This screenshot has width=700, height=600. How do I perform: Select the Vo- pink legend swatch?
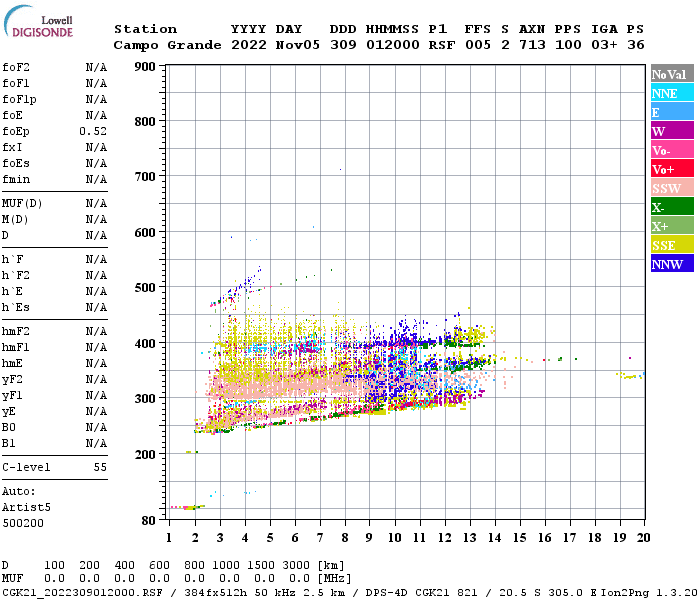click(x=672, y=150)
